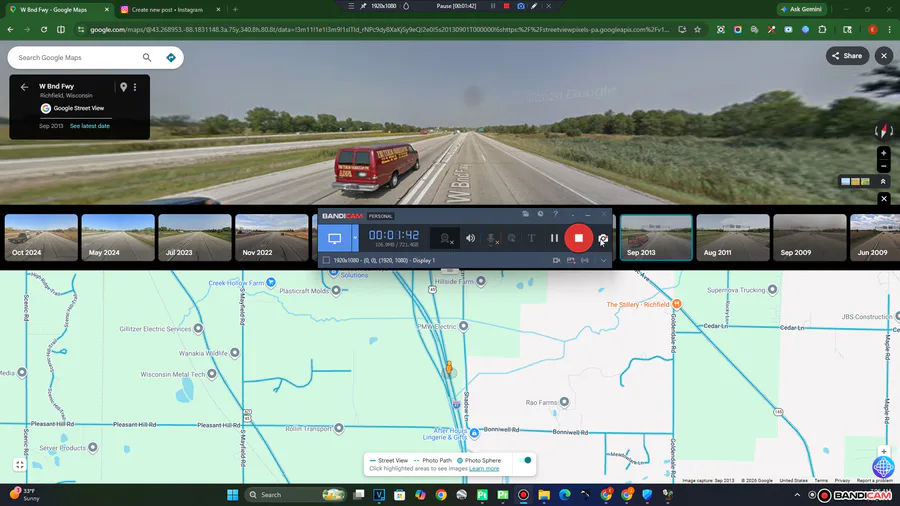This screenshot has width=900, height=506.
Task: Select the Jul 2023 Street View thumbnail
Action: pyautogui.click(x=195, y=238)
